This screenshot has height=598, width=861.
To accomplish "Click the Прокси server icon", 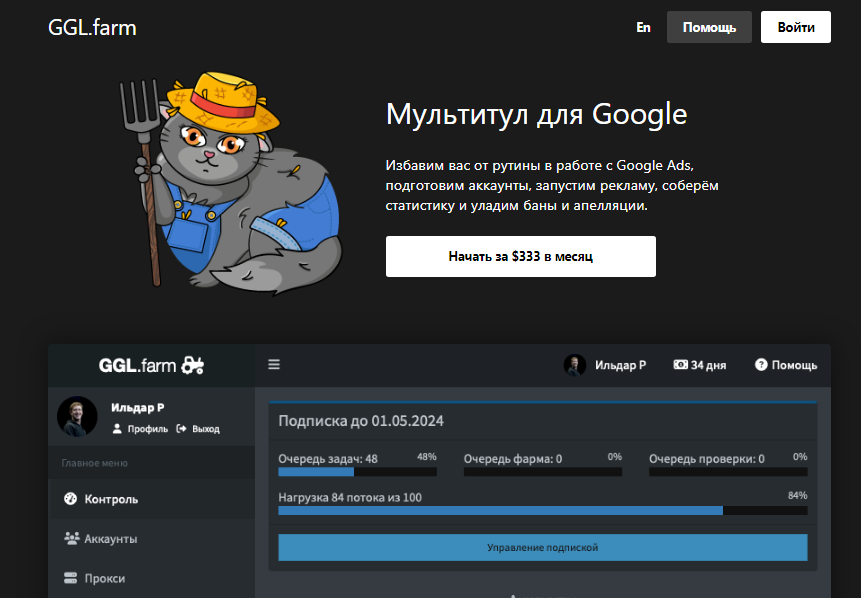I will coord(70,578).
